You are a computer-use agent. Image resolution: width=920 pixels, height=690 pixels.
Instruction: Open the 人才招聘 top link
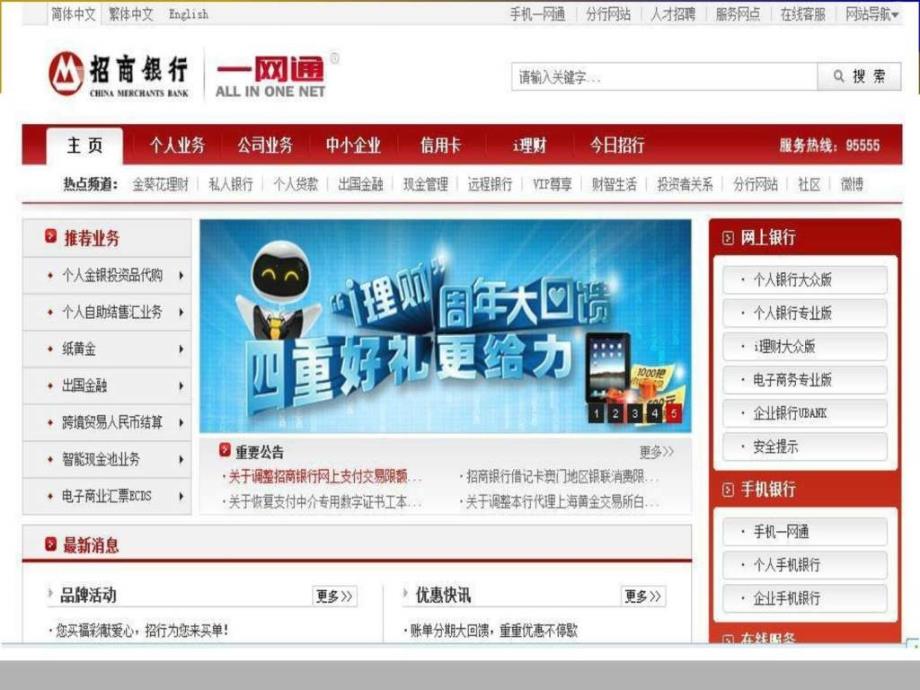(x=673, y=14)
